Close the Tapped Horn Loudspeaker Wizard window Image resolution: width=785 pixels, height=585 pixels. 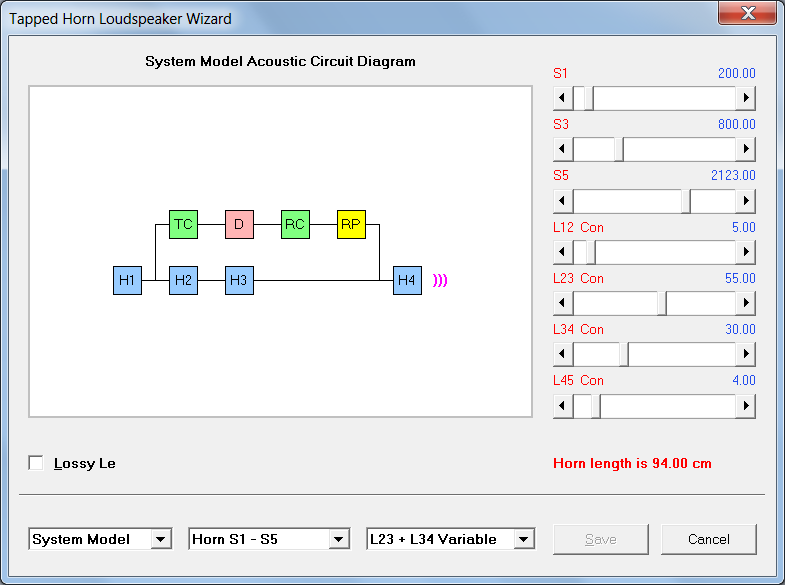pyautogui.click(x=748, y=13)
